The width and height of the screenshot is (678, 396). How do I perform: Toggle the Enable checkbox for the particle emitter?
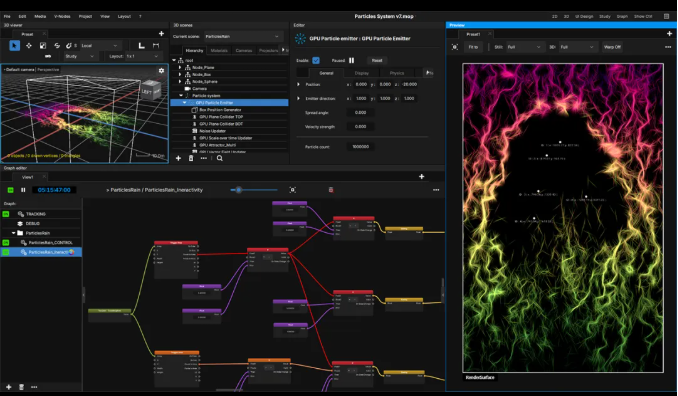tap(316, 61)
